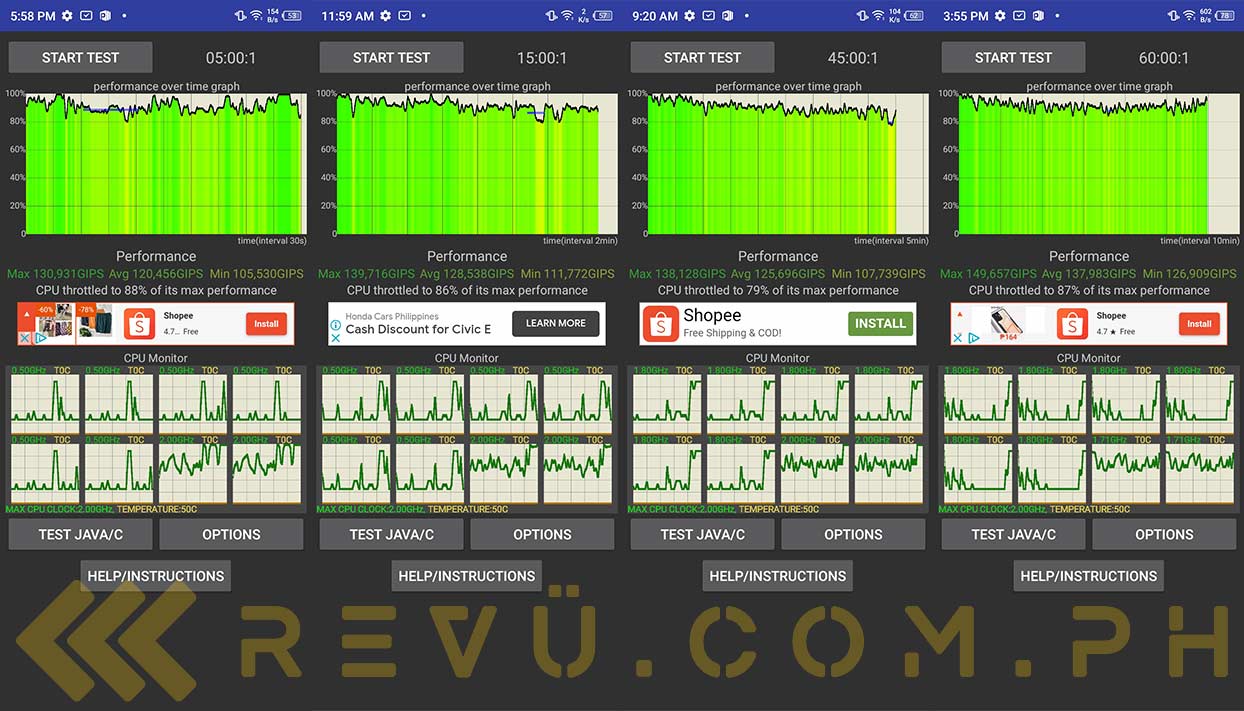The width and height of the screenshot is (1244, 711).
Task: Tap the battery indicator in the 3:55 PM status bar
Action: (1227, 16)
